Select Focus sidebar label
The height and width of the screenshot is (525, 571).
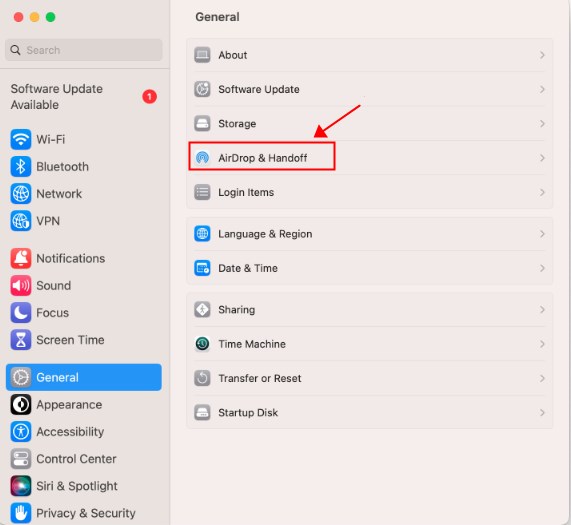52,313
